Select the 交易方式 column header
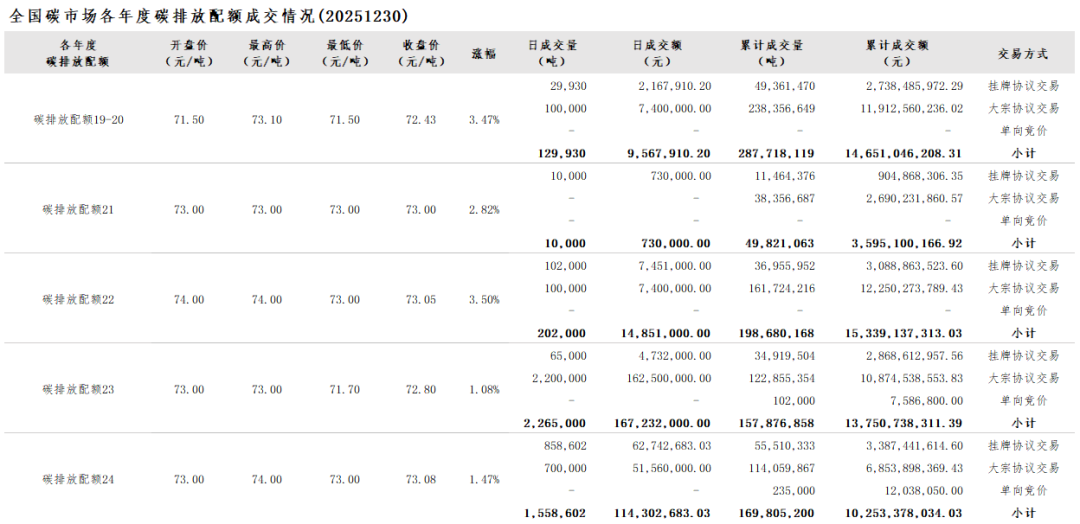 coord(1023,53)
